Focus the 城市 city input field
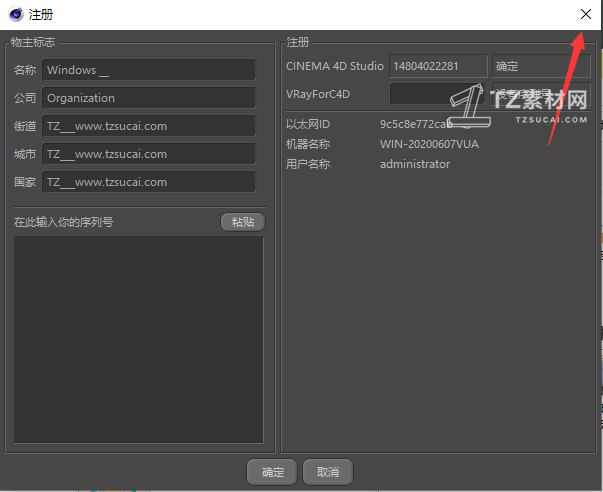Viewport: 603px width, 492px height. 149,154
